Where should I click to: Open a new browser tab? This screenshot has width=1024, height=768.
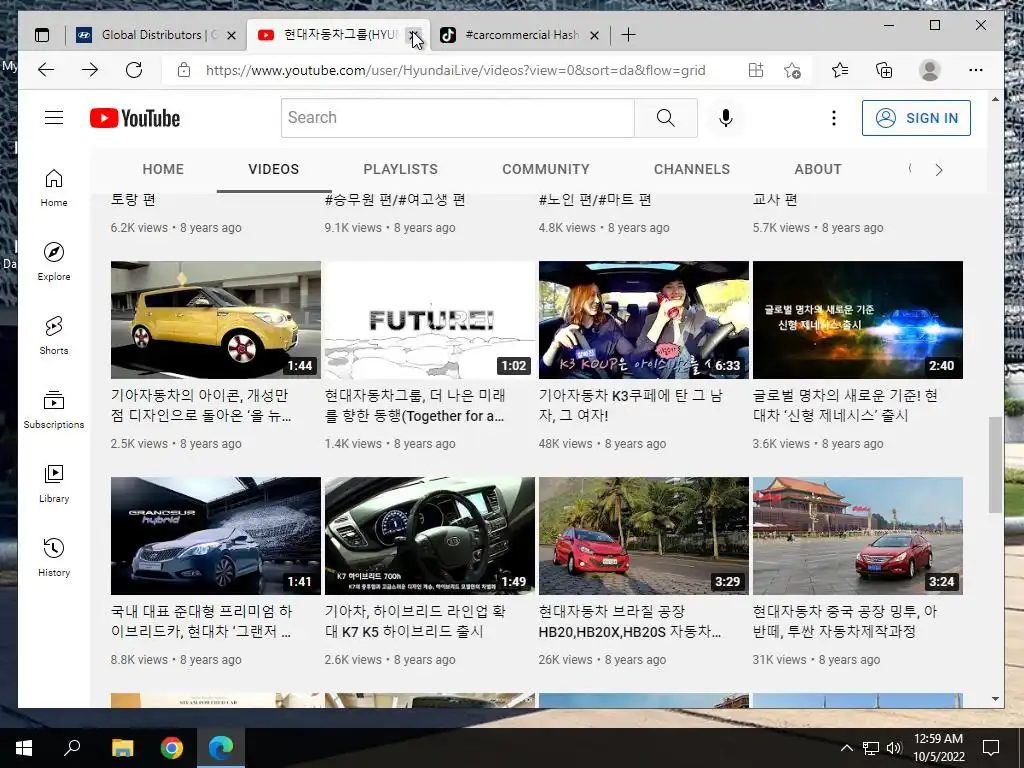pyautogui.click(x=628, y=35)
